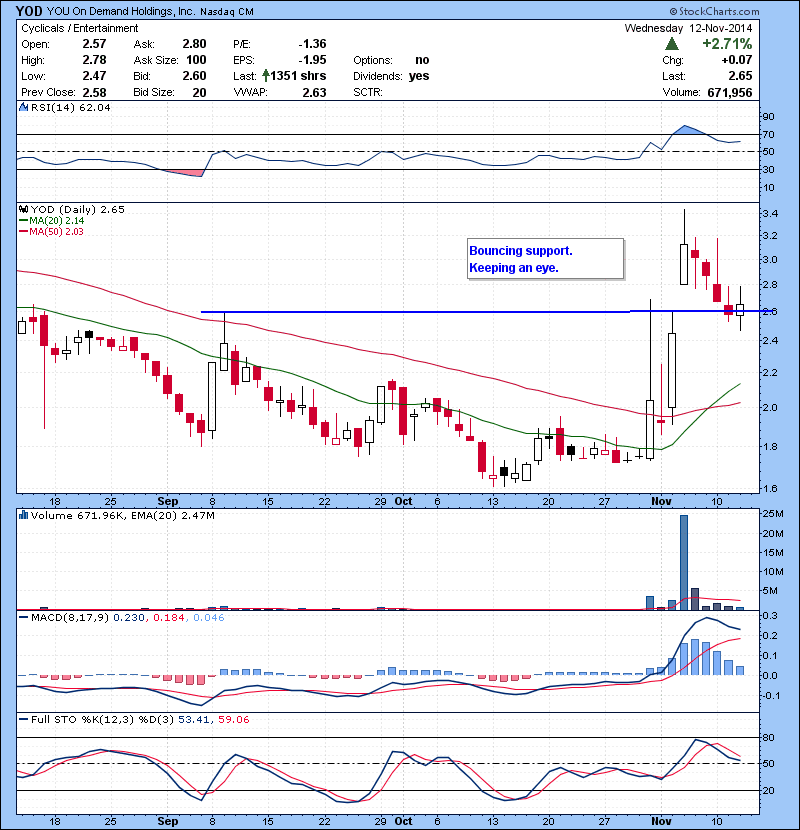
Task: Click the MA(20) 2.14 legend text
Action: [57, 221]
